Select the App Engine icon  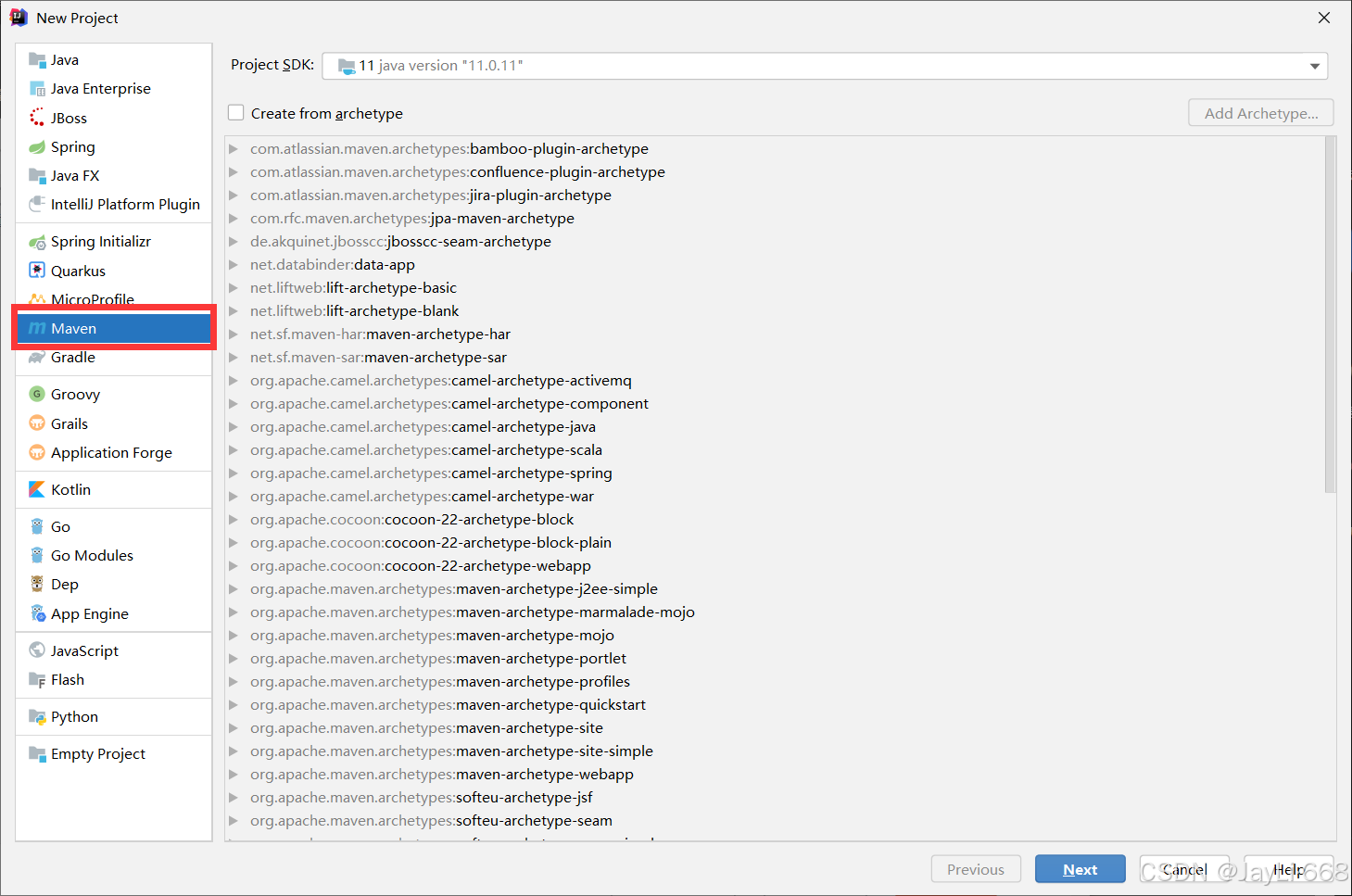pyautogui.click(x=37, y=613)
